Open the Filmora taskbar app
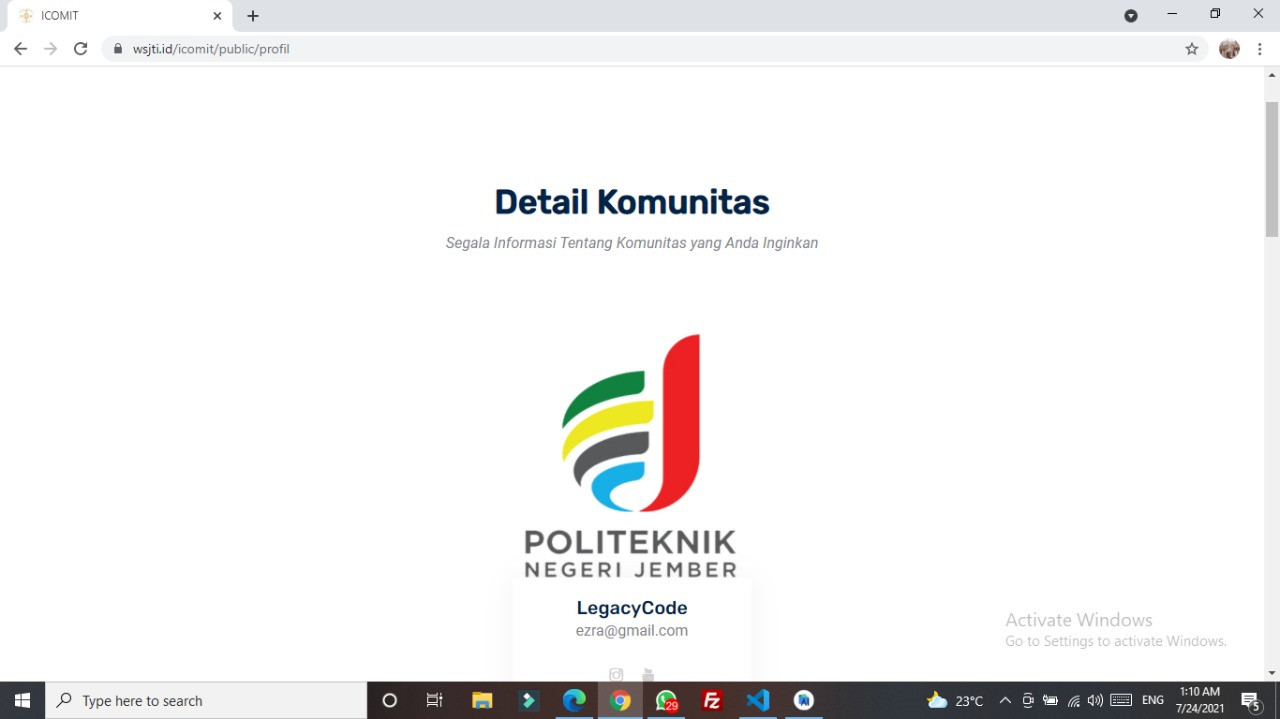1280x719 pixels. tap(528, 700)
